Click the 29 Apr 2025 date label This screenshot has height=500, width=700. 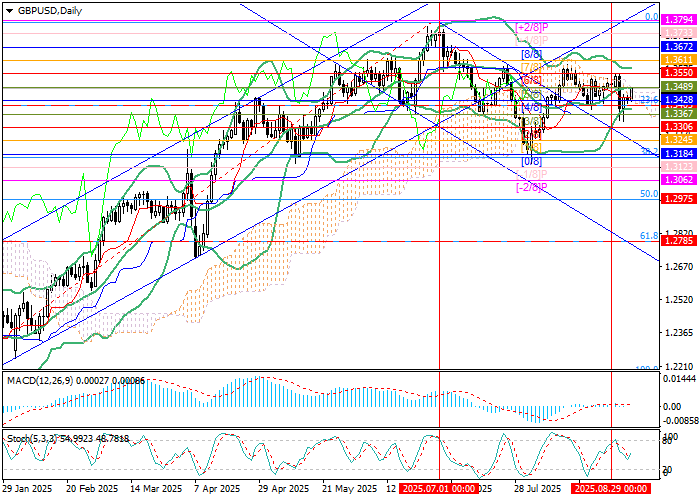pos(283,488)
